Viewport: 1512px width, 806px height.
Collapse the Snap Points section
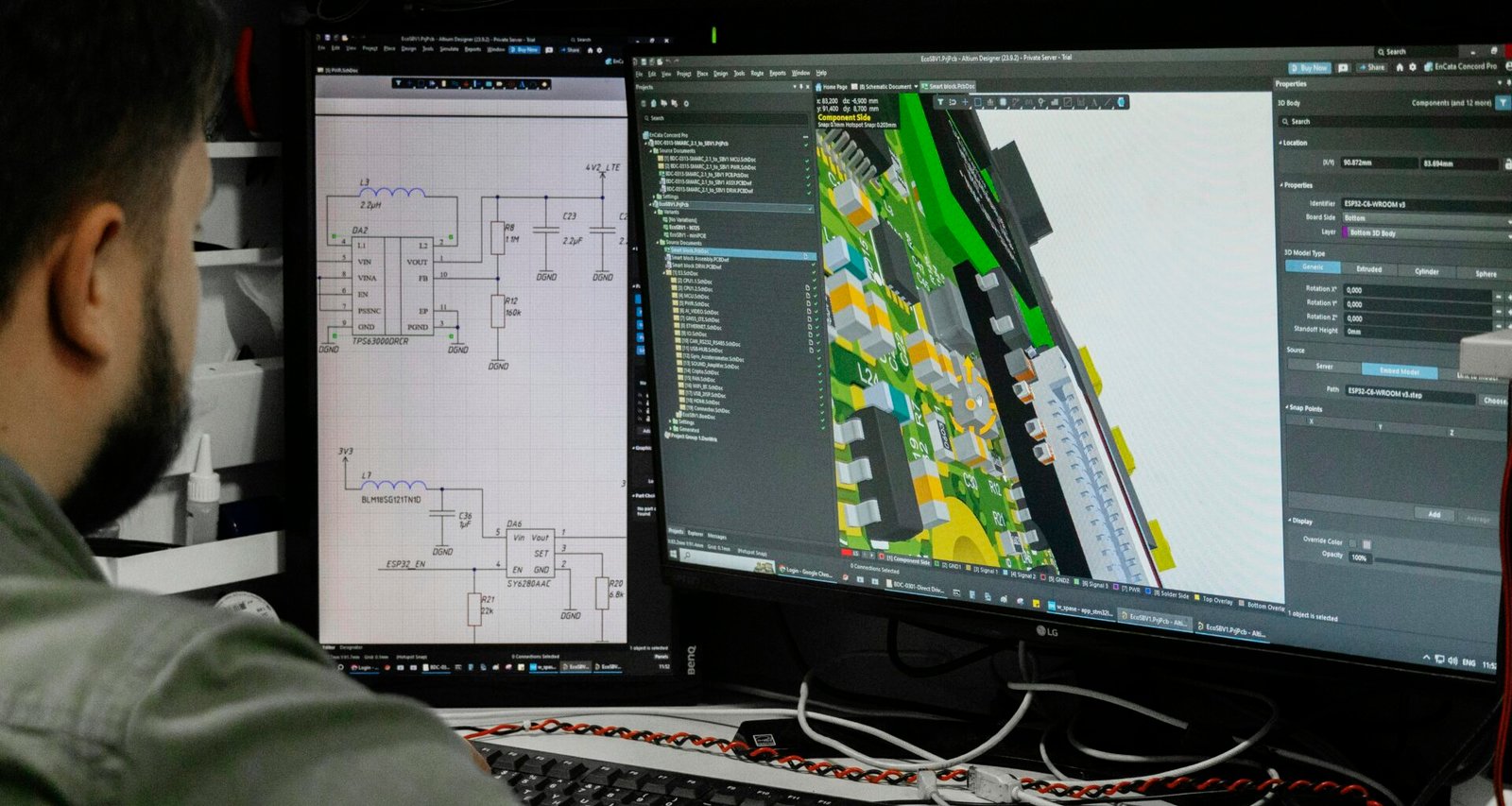[1304, 408]
